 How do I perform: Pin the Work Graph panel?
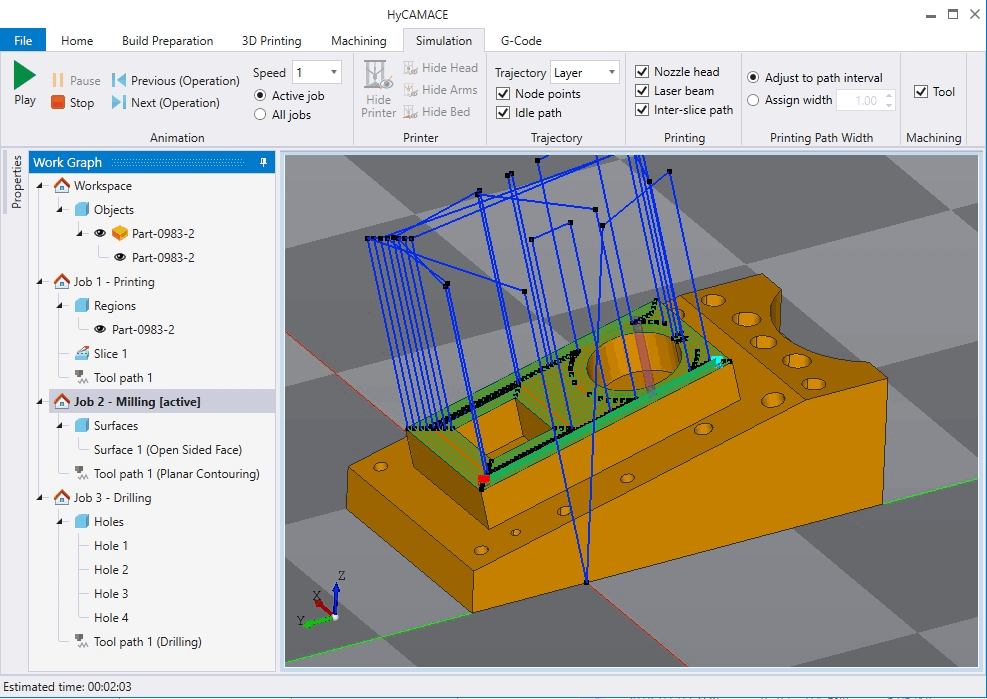(x=263, y=162)
